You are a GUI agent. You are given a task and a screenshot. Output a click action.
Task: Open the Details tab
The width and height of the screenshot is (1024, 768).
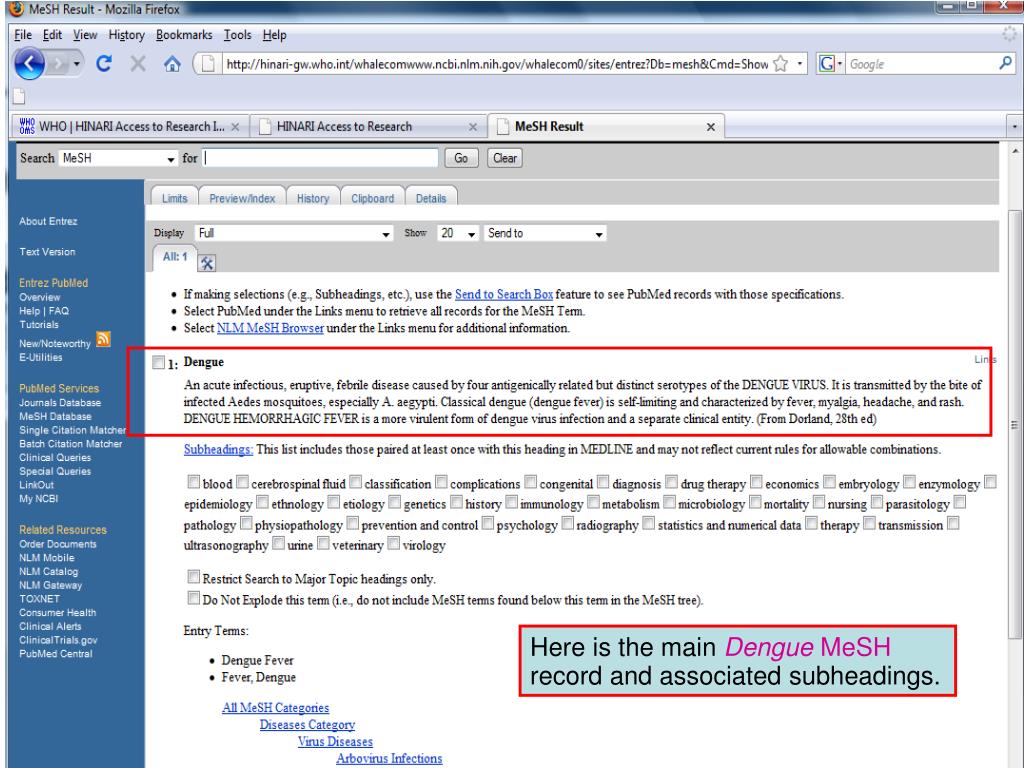coord(431,198)
